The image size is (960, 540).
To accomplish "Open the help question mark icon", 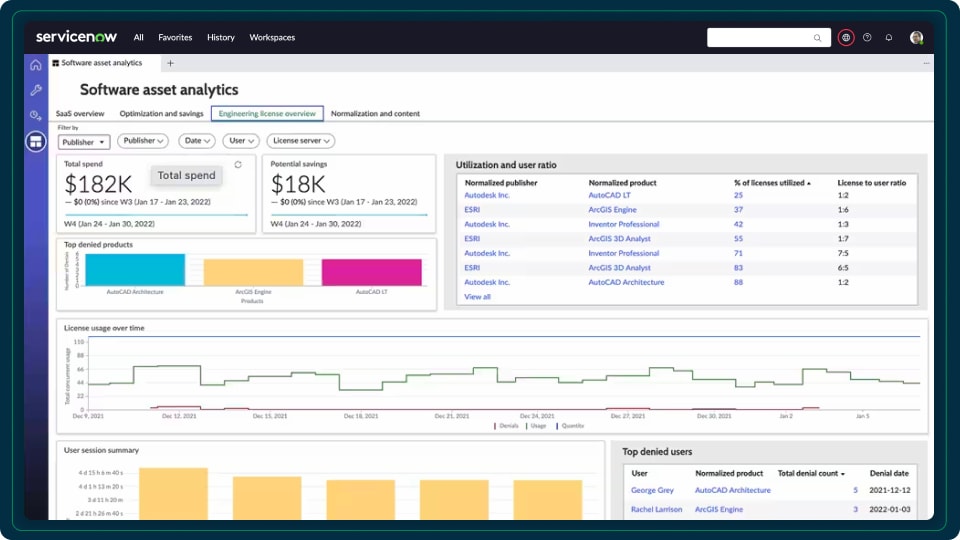I will 867,38.
